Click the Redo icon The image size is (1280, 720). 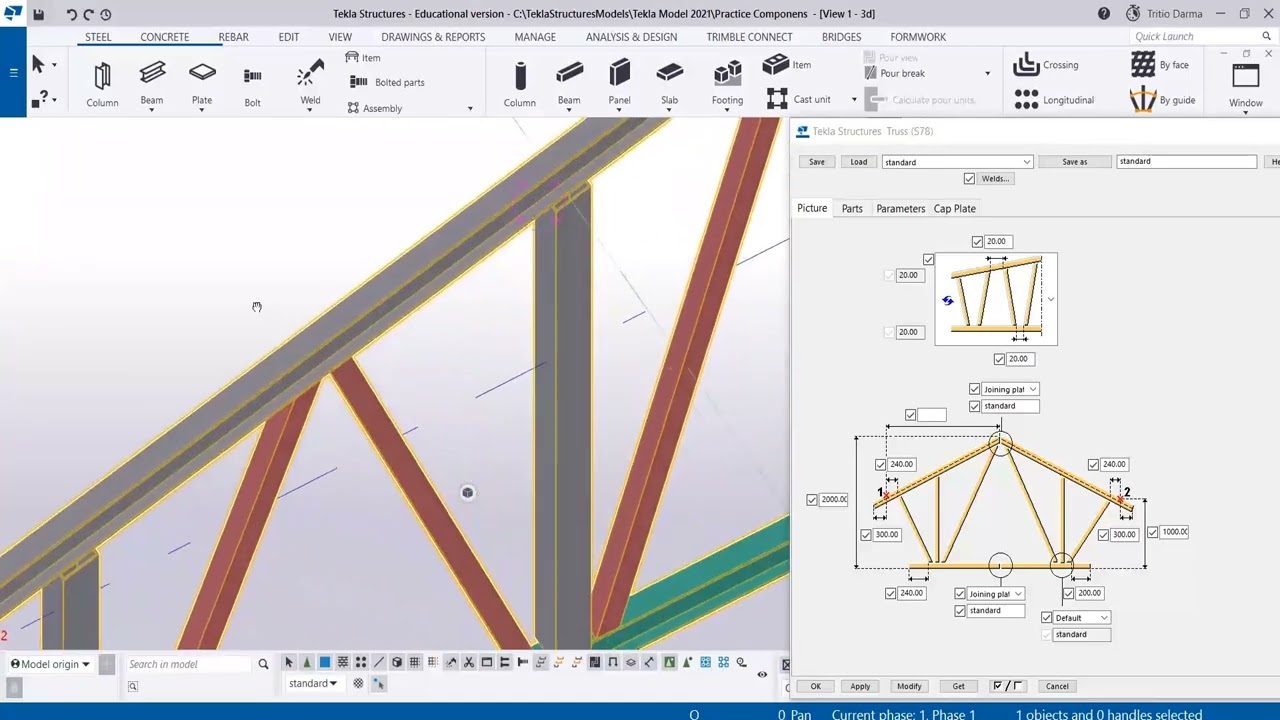[88, 14]
